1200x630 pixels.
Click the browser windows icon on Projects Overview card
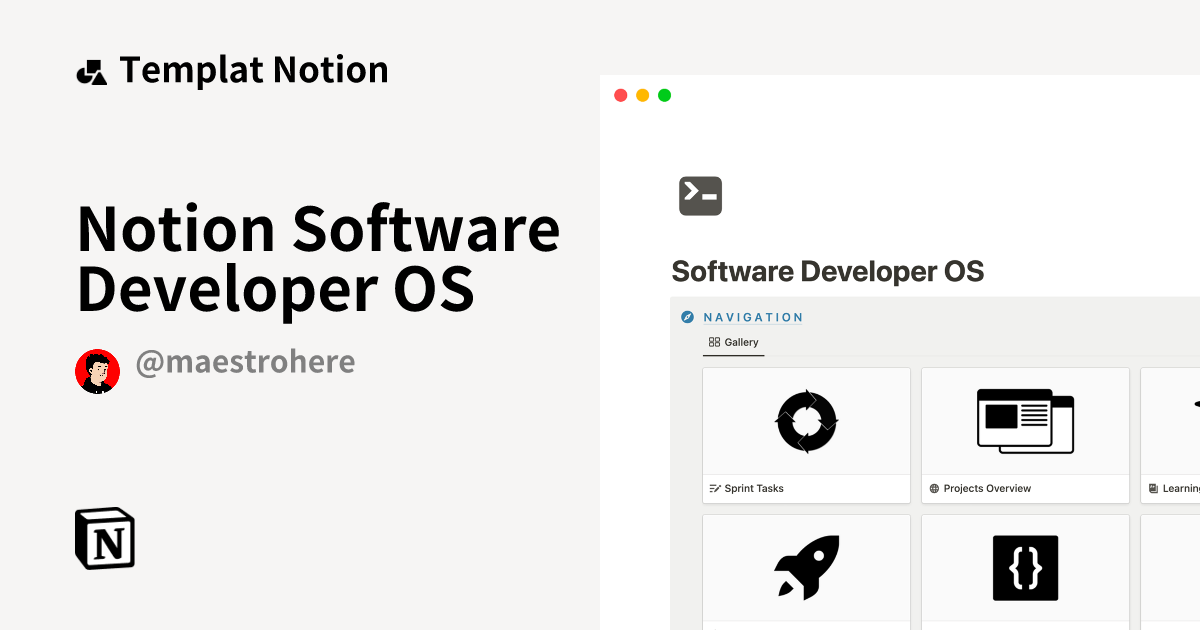point(1025,421)
